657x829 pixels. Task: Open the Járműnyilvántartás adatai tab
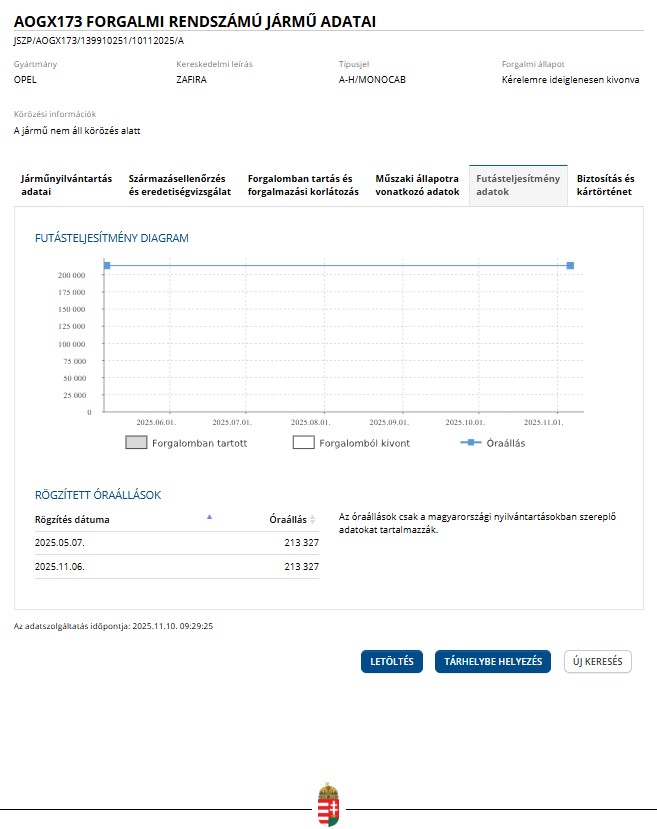pos(66,185)
